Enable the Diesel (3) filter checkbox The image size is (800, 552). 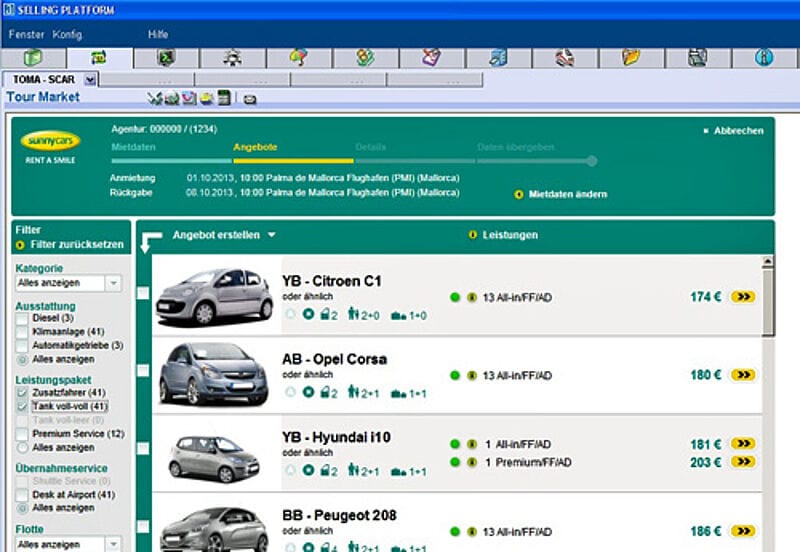coord(22,318)
